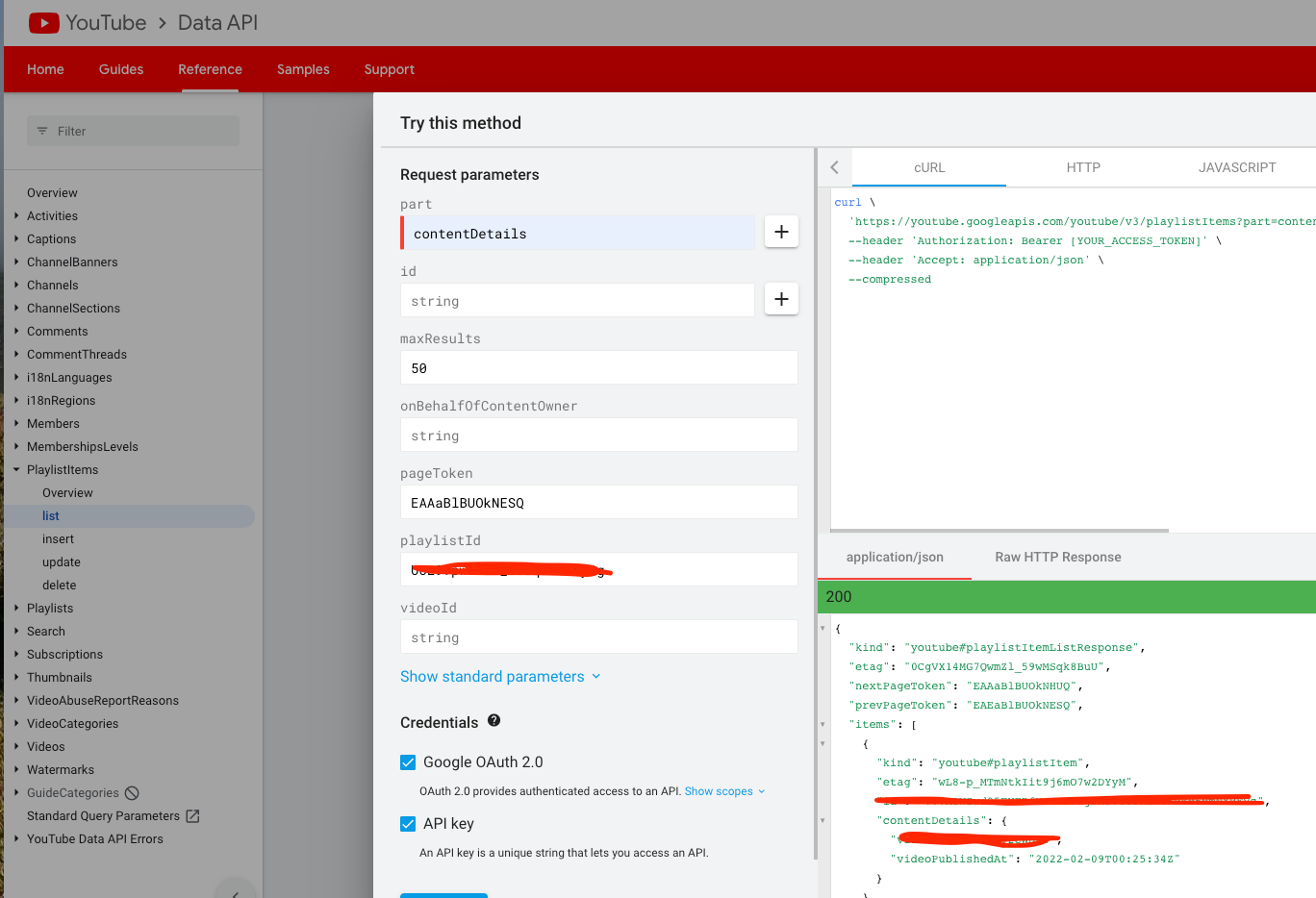Open Standard Query Parameters external link icon
The width and height of the screenshot is (1316, 898).
pos(192,816)
